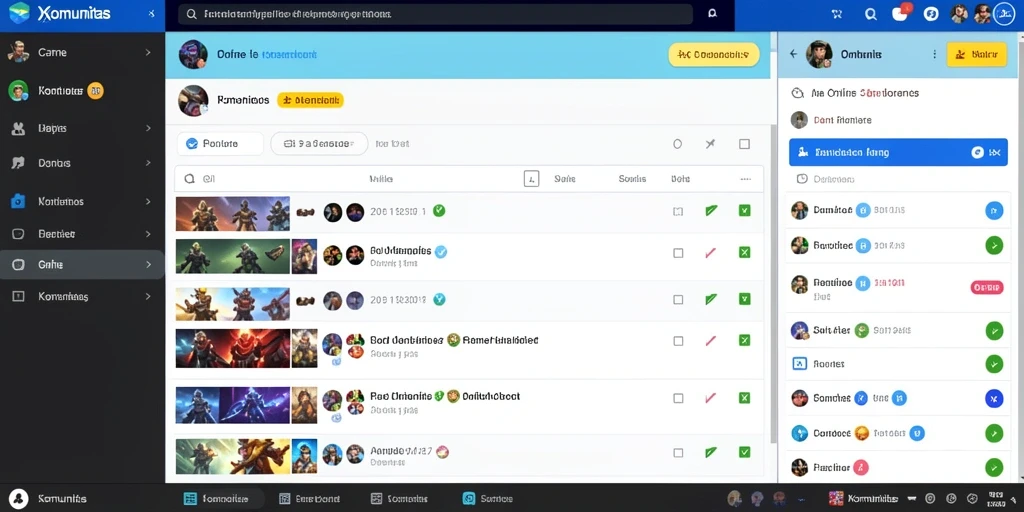Click the blue round button in the first member row

(994, 210)
